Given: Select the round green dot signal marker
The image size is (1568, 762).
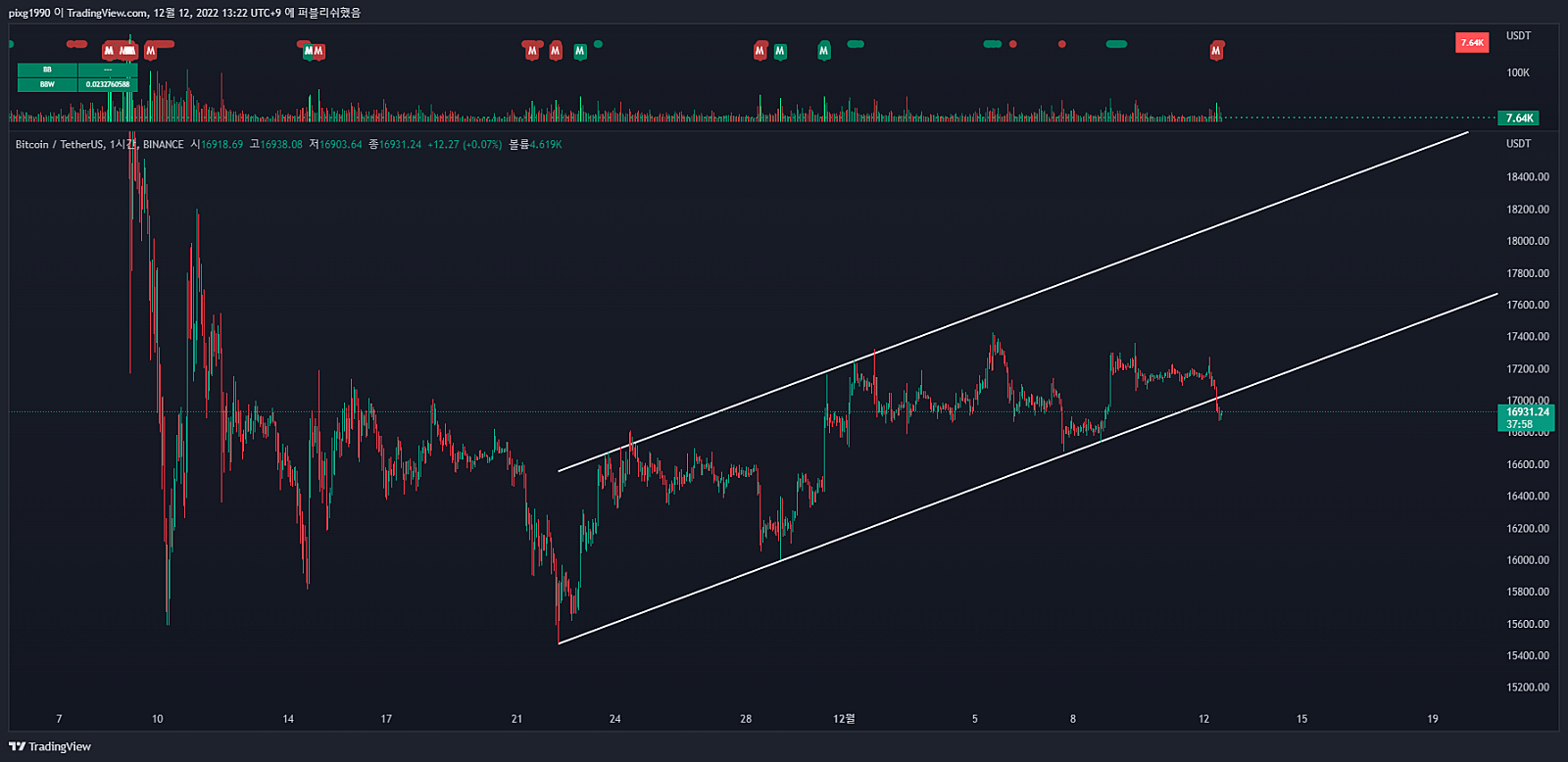Looking at the screenshot, I should pyautogui.click(x=598, y=44).
